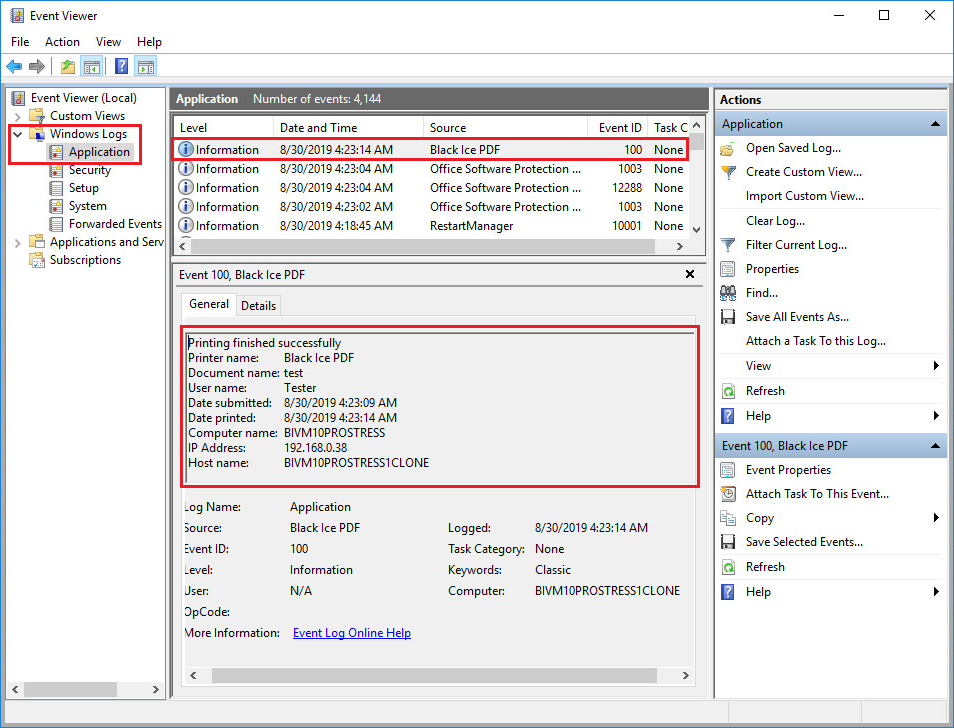Click the Back arrow toolbar icon
This screenshot has height=728, width=954.
click(14, 67)
